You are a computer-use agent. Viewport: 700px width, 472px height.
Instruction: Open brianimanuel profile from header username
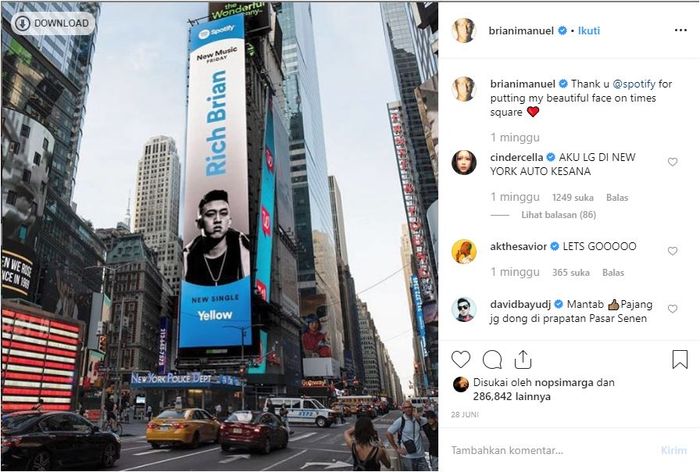click(521, 30)
